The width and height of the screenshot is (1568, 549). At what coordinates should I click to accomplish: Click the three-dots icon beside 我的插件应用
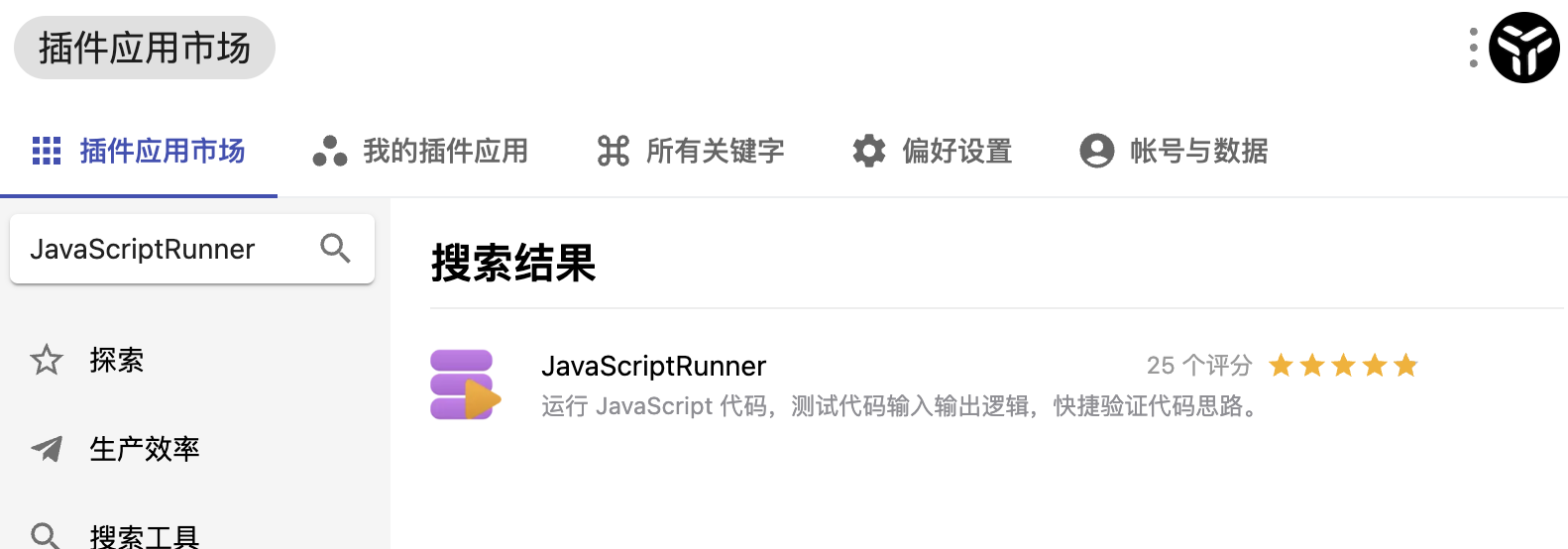pos(330,151)
